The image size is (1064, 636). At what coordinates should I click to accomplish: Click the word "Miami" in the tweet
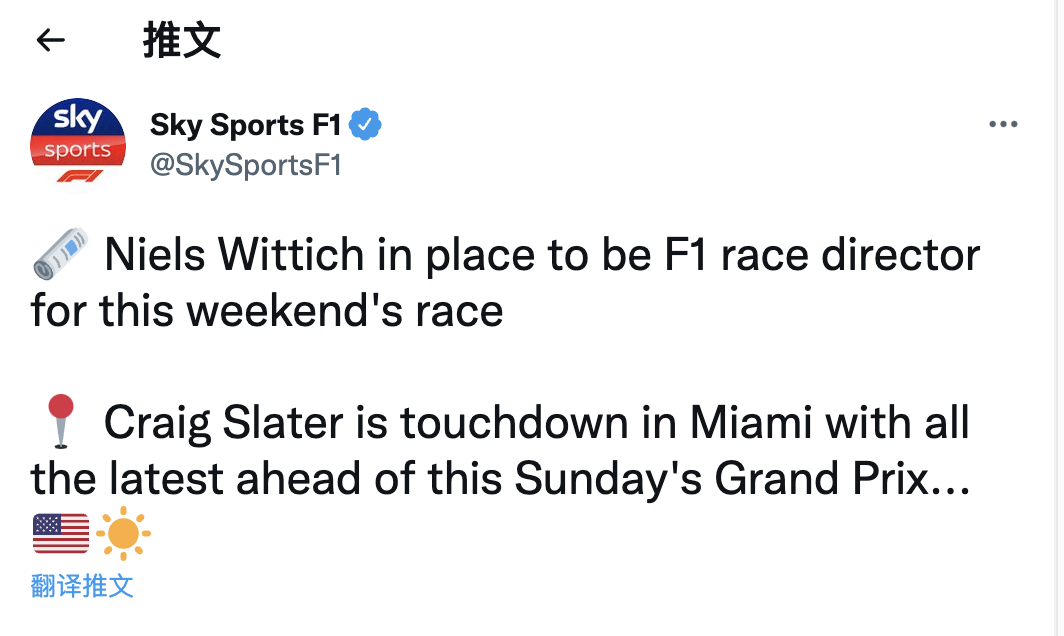(x=738, y=423)
